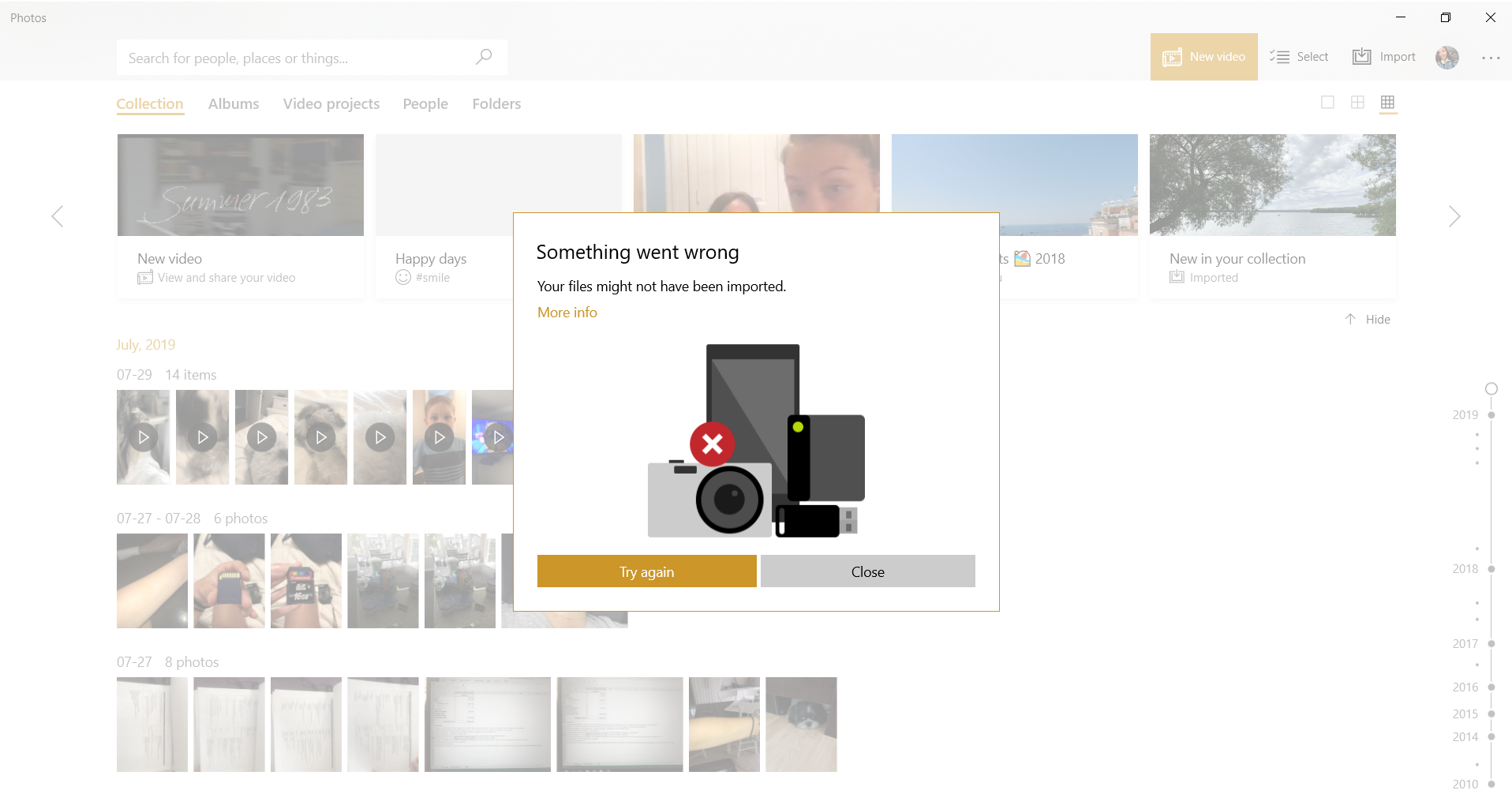Select small thumbnail grid view

(1388, 103)
